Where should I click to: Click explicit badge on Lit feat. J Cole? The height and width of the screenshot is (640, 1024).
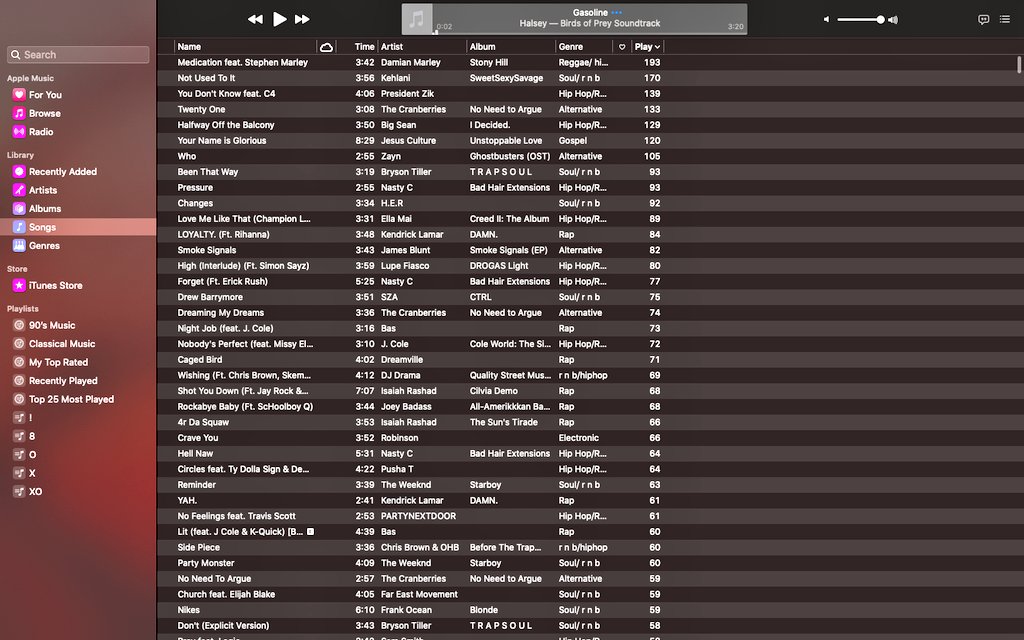pyautogui.click(x=311, y=532)
